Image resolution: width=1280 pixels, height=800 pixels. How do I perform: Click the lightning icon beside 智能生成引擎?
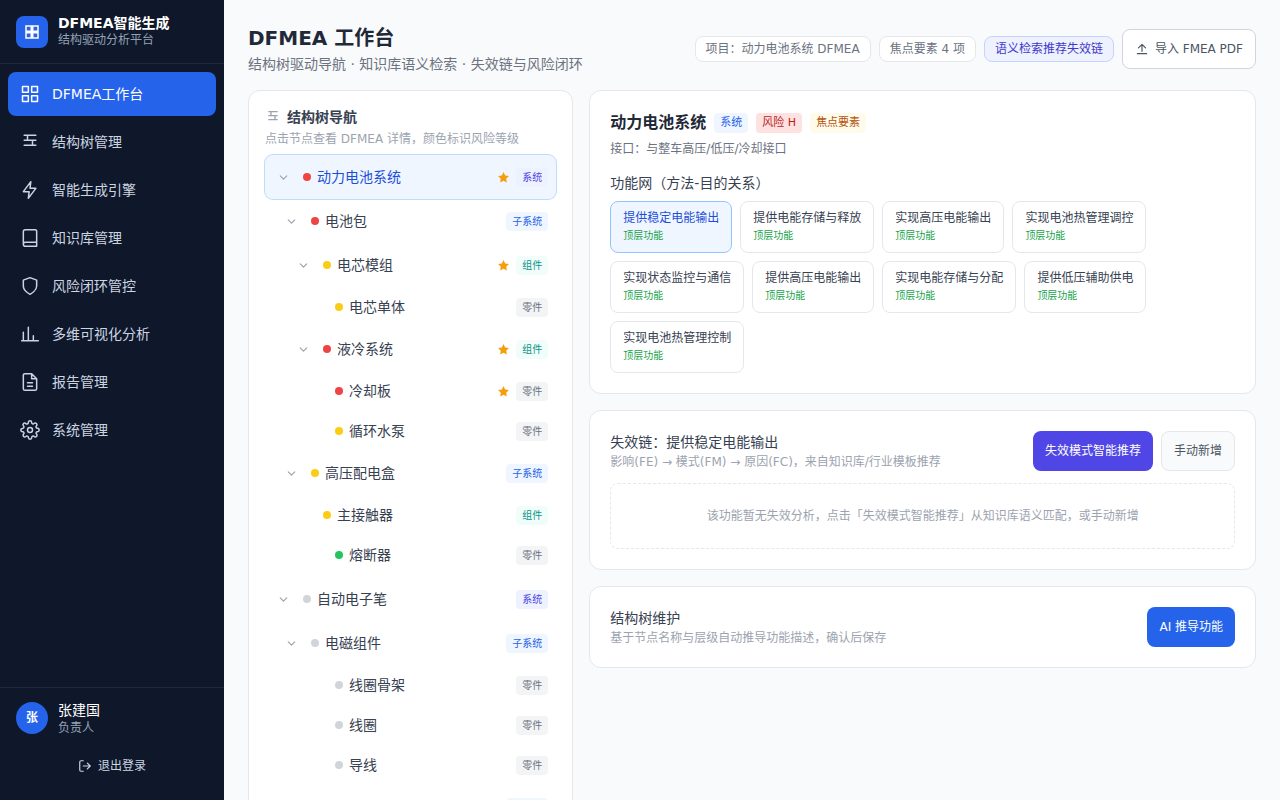click(30, 190)
